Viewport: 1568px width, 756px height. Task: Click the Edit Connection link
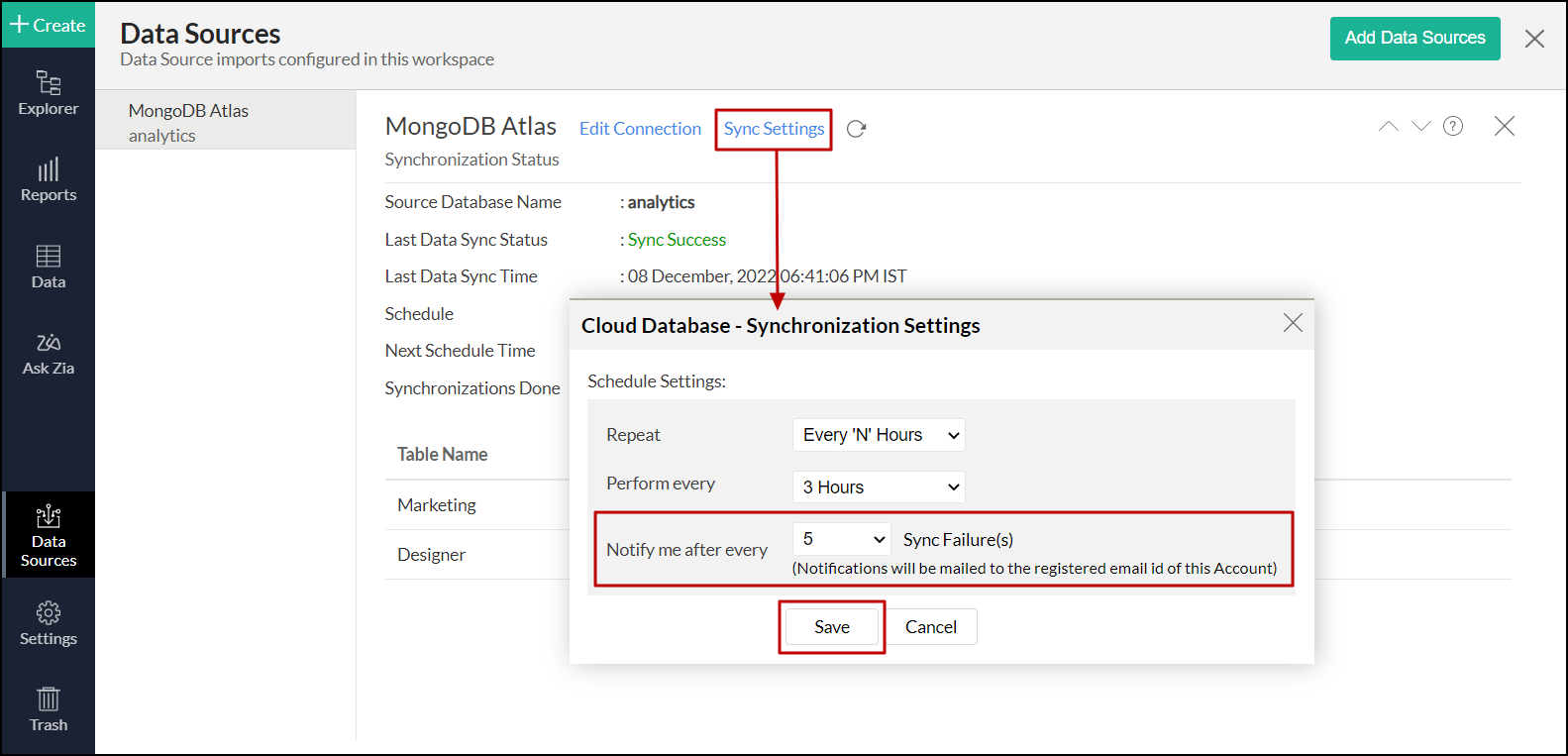pos(640,129)
